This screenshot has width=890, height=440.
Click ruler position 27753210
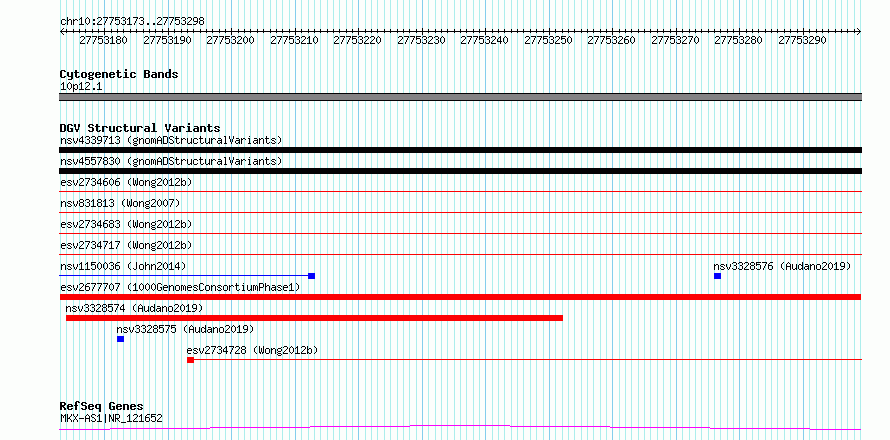click(x=295, y=40)
